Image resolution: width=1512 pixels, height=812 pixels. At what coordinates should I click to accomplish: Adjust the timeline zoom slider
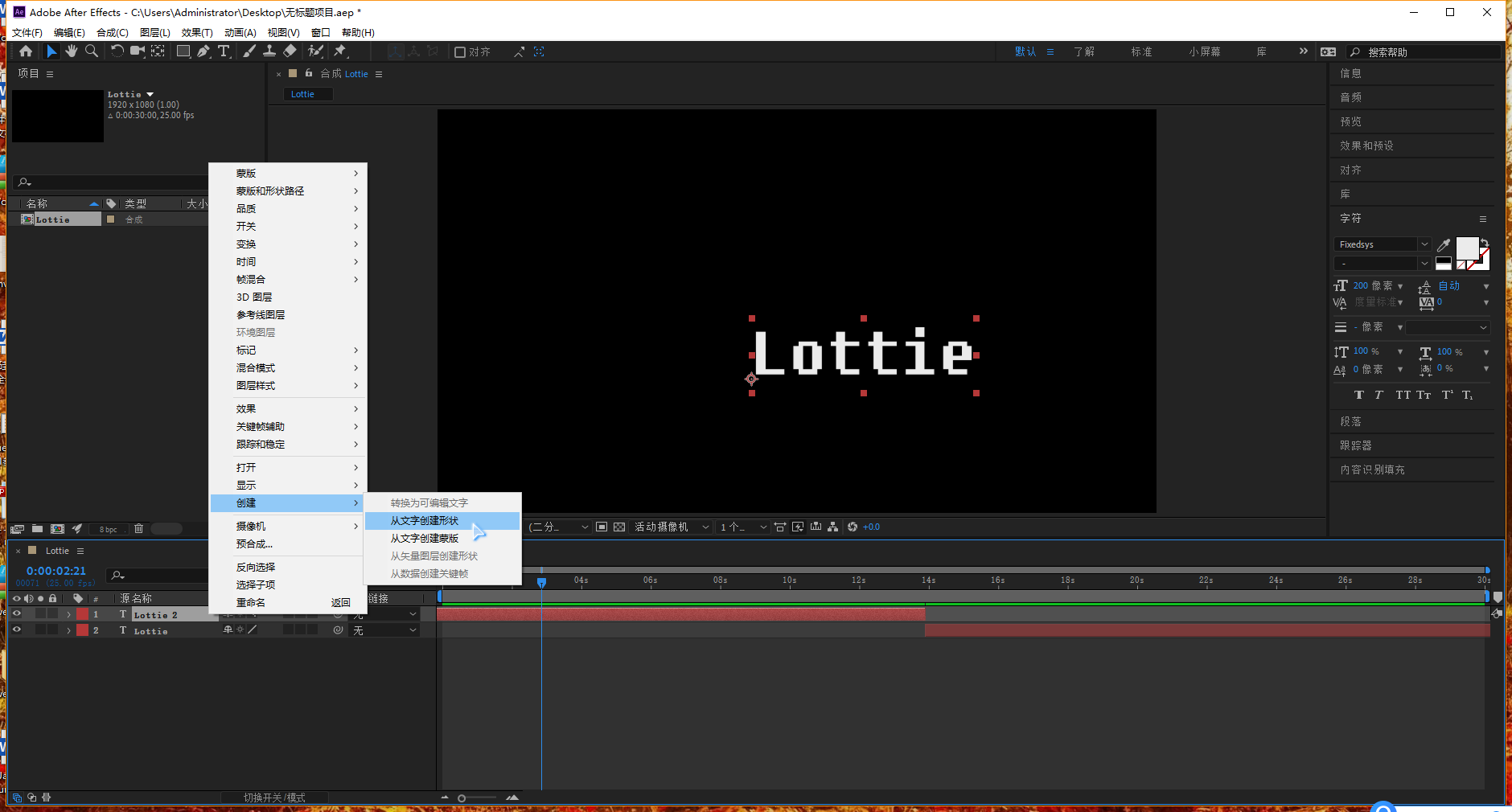click(x=462, y=798)
